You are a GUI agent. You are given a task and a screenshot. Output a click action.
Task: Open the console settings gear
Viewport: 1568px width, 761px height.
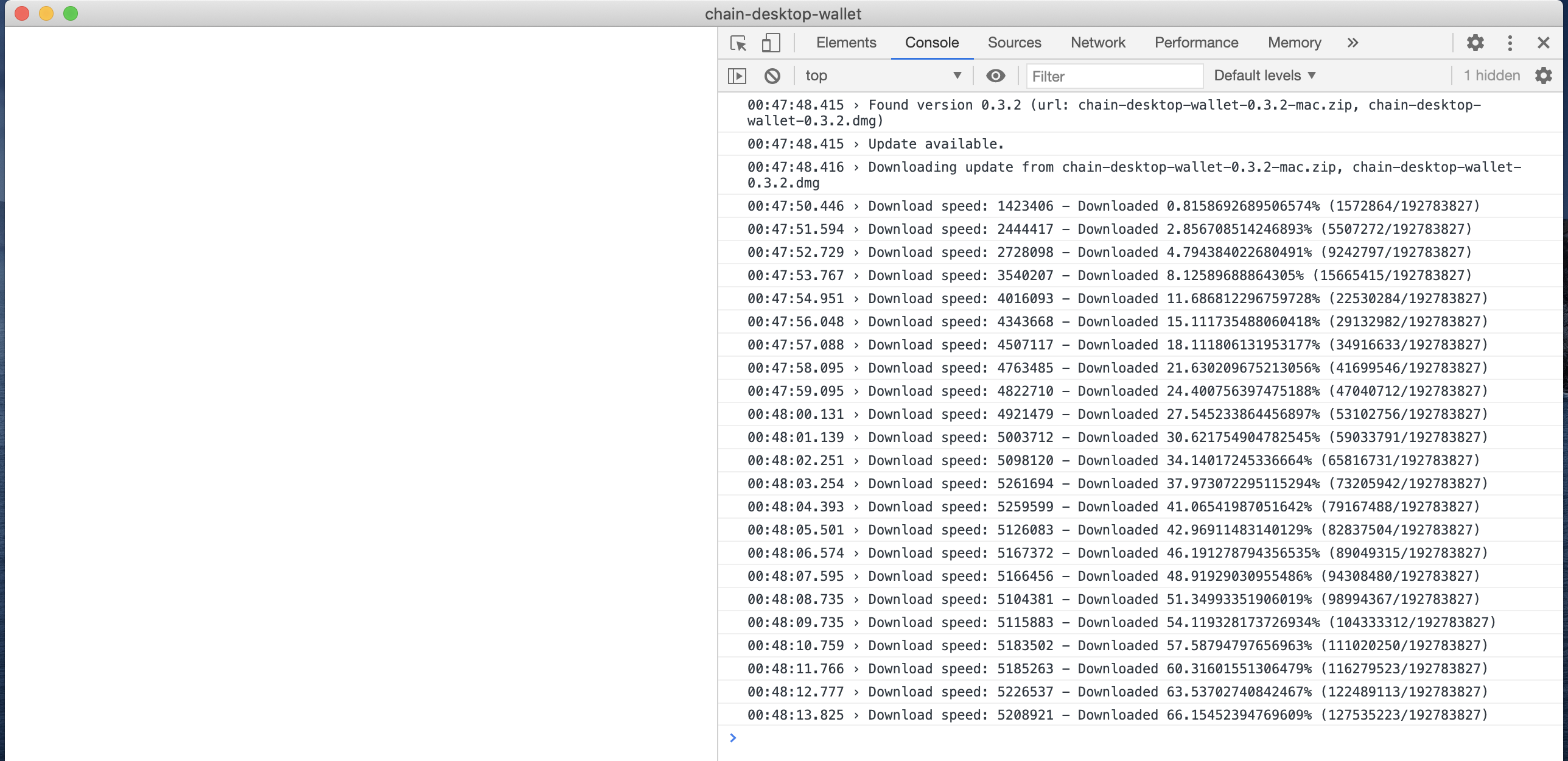pyautogui.click(x=1545, y=75)
